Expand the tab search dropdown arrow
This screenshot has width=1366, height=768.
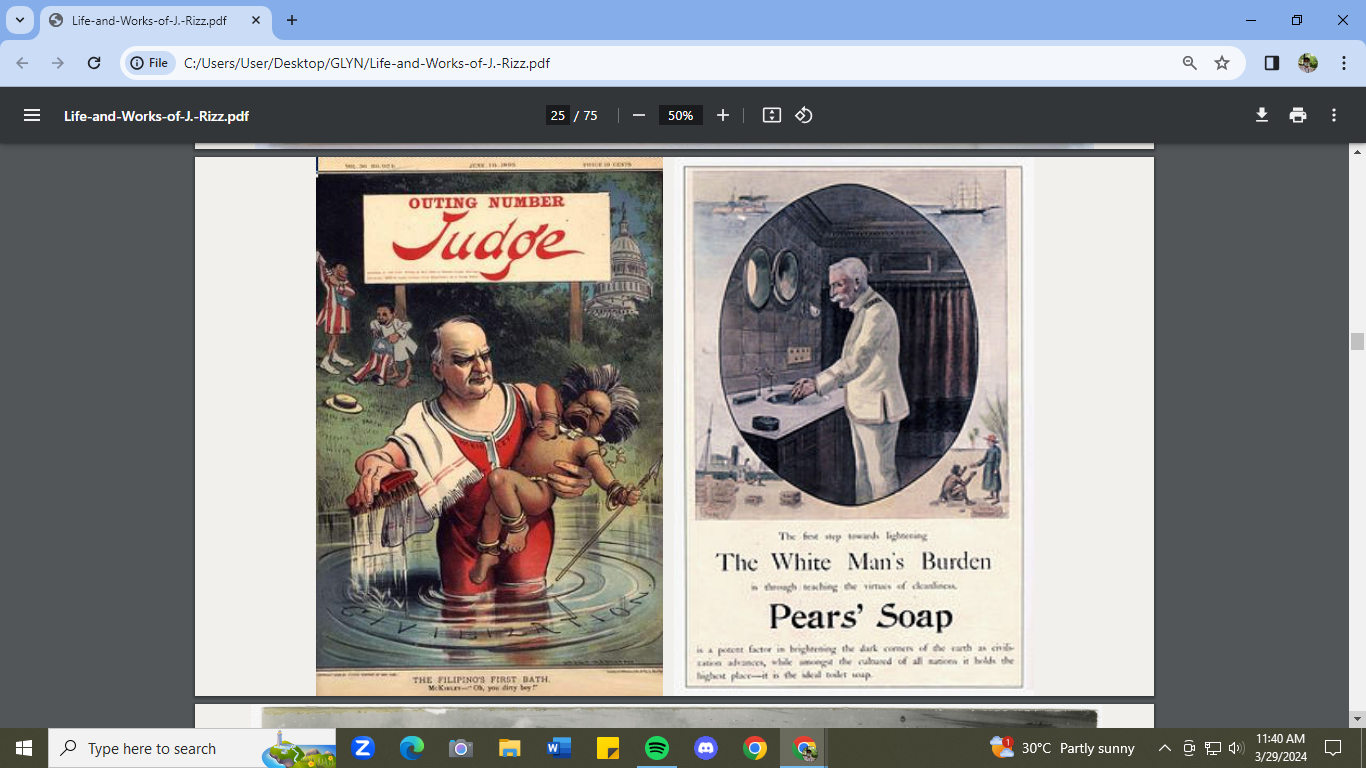[x=20, y=20]
